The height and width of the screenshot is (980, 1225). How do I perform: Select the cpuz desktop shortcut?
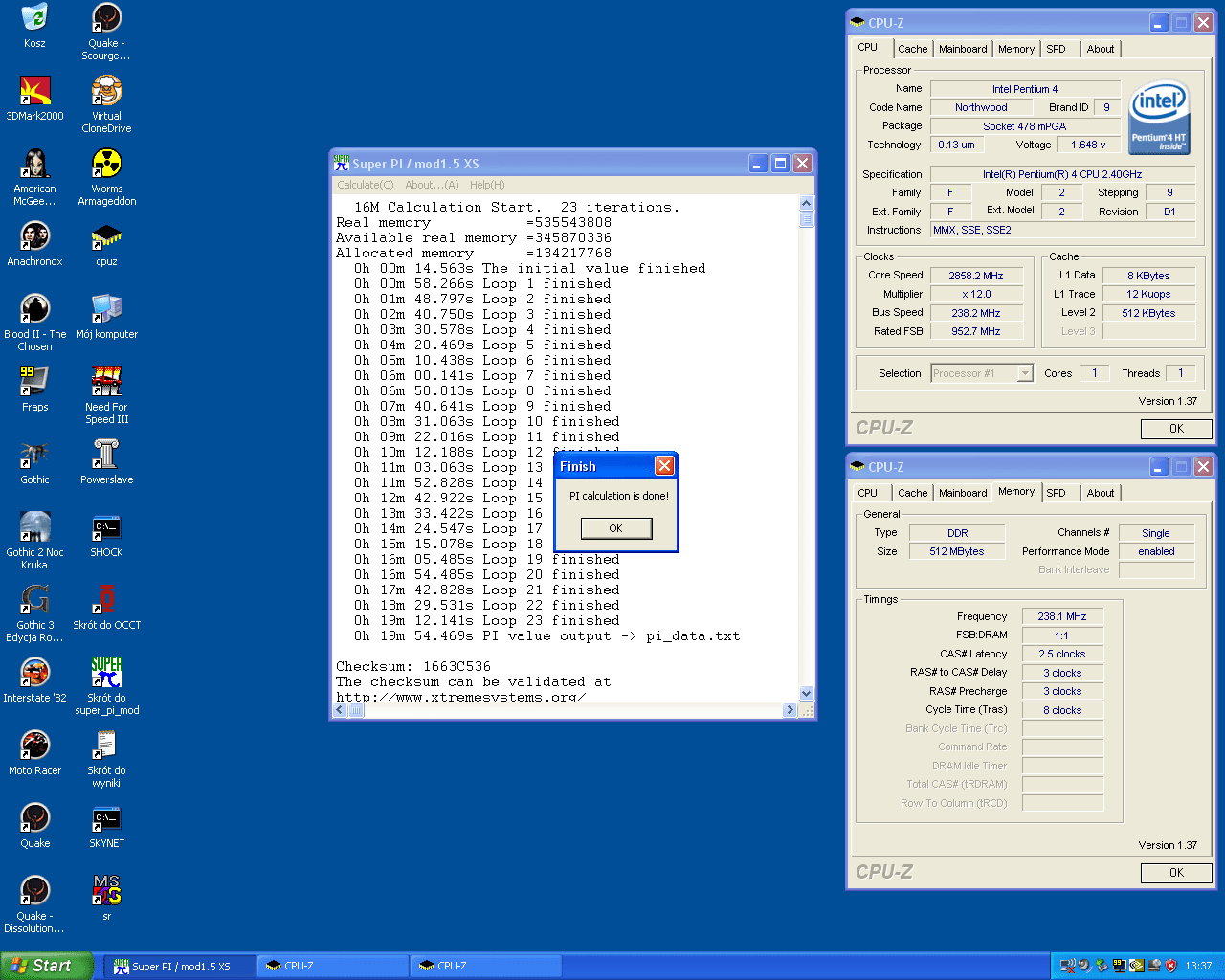click(x=106, y=243)
